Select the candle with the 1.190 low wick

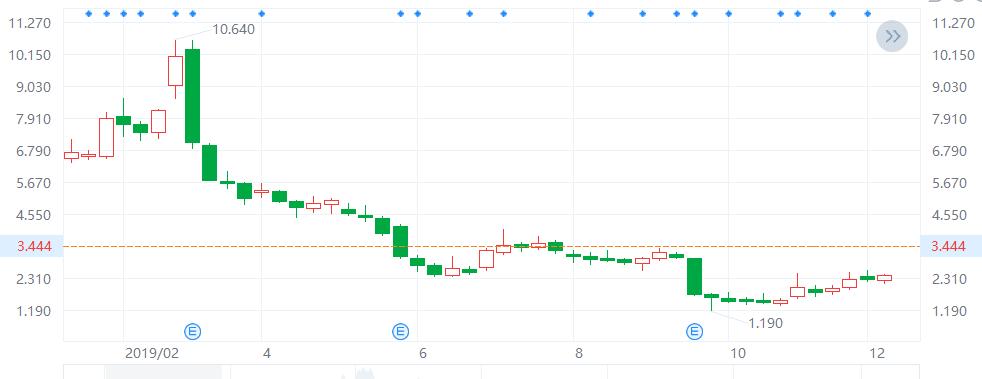coord(711,301)
